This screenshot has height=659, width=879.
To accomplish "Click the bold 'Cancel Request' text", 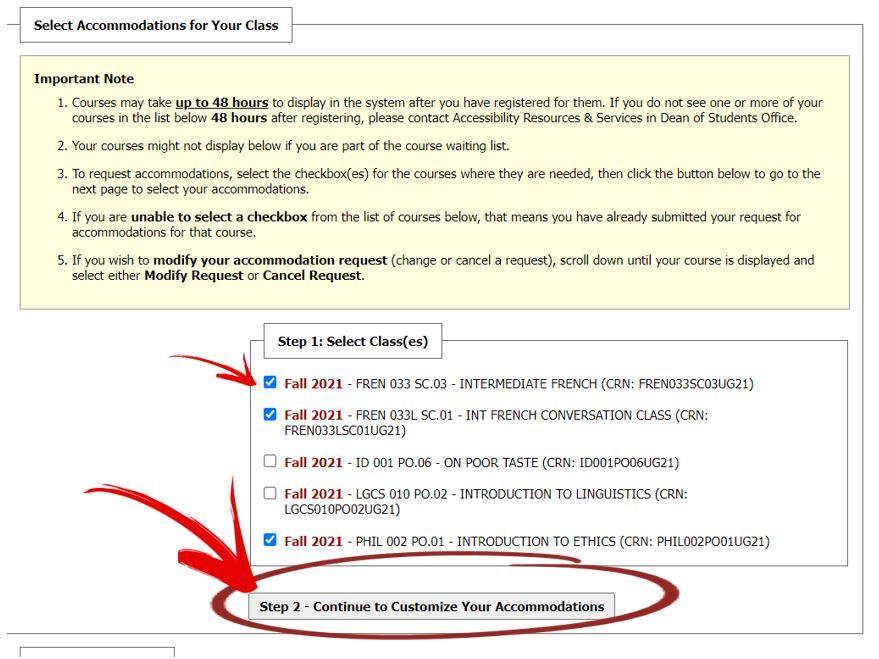I will [x=312, y=276].
